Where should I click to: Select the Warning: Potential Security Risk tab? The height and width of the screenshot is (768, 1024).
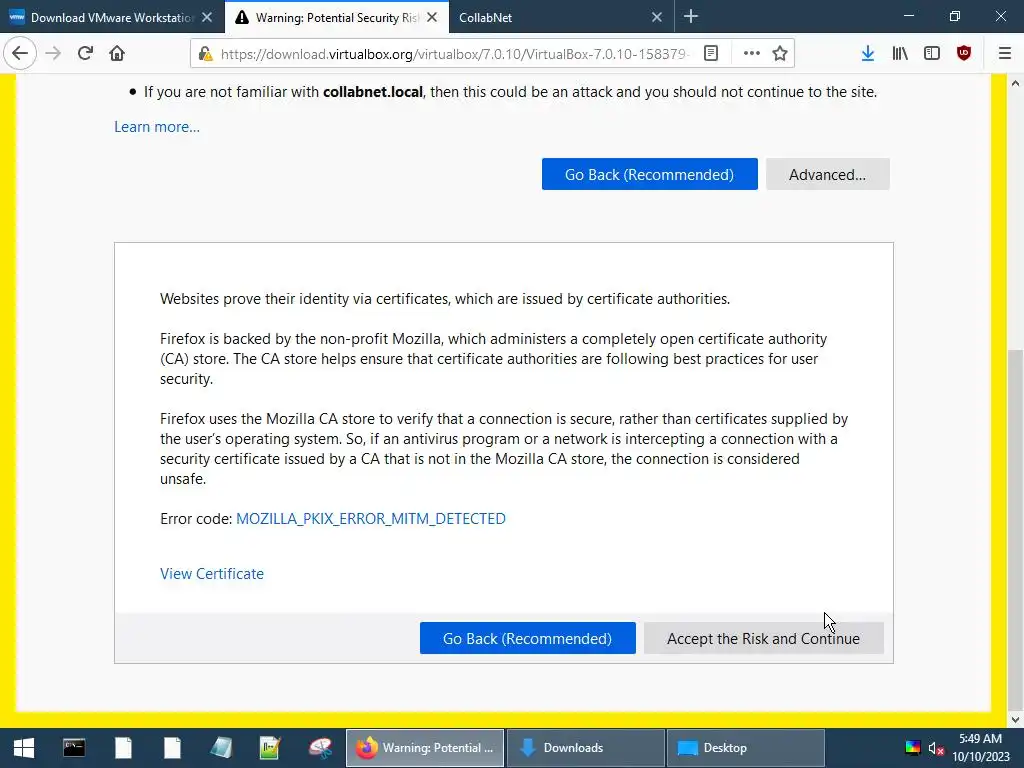pyautogui.click(x=336, y=18)
